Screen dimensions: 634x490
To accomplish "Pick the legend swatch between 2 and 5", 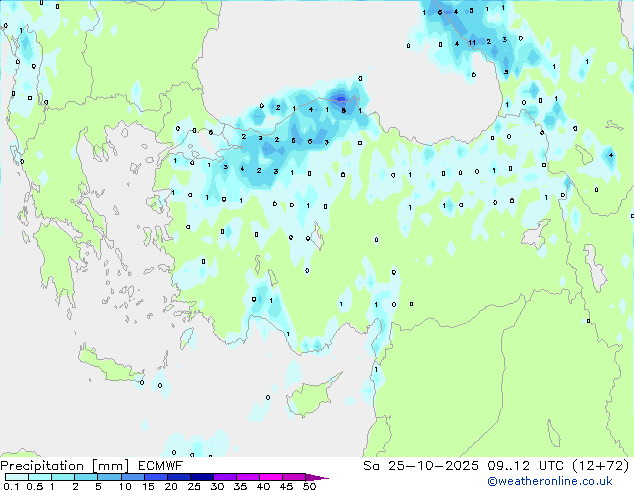I will 86,477.
